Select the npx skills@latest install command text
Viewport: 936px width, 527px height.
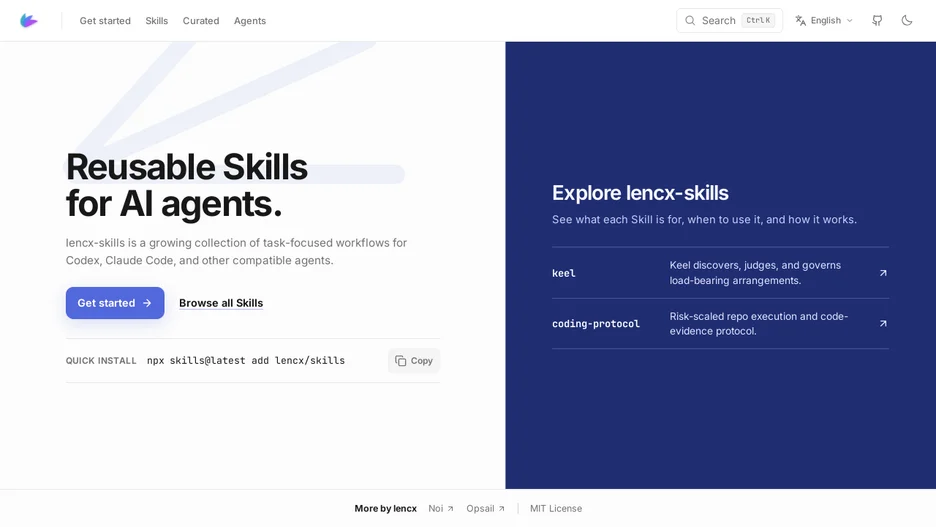click(x=246, y=360)
